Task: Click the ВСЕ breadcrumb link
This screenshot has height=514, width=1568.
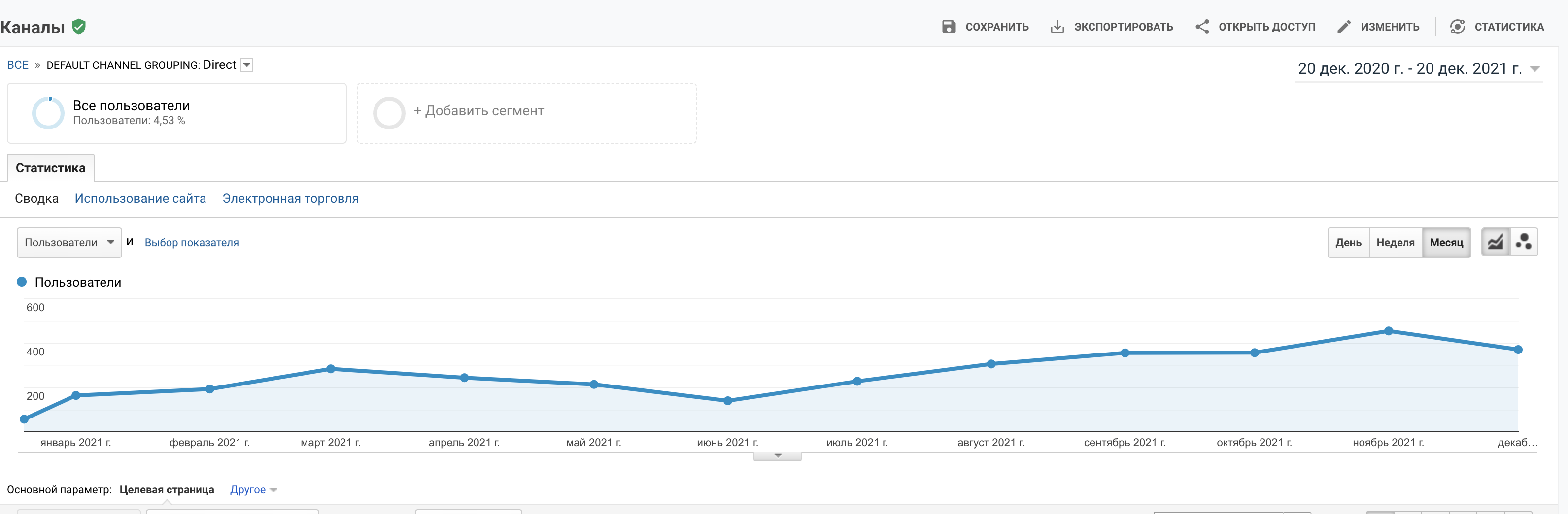Action: point(18,65)
